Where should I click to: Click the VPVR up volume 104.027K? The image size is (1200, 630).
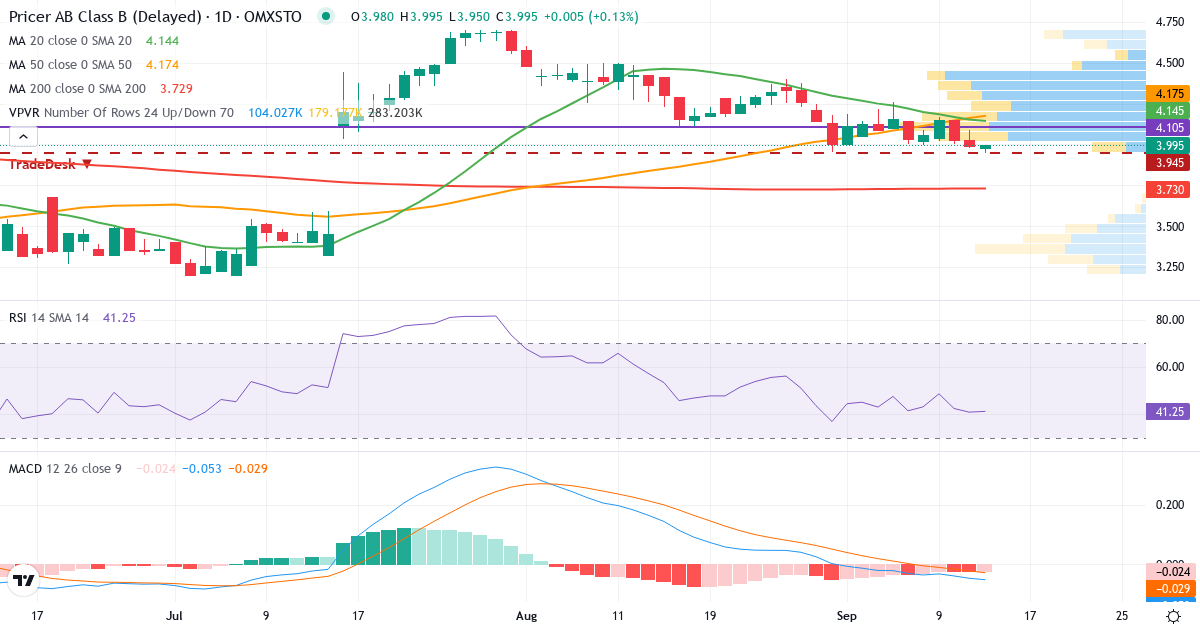point(275,113)
